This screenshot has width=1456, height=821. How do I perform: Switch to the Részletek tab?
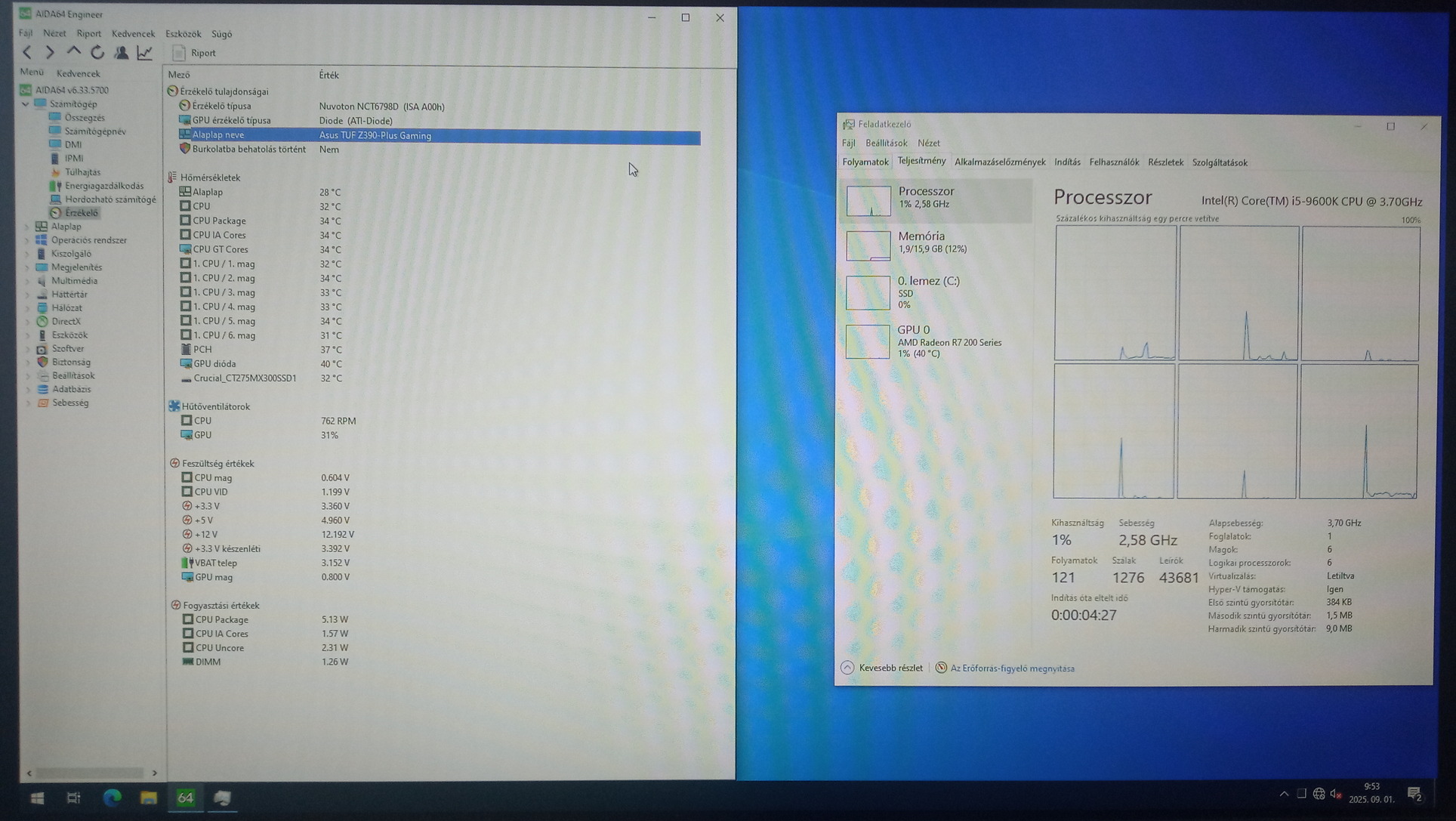1165,162
